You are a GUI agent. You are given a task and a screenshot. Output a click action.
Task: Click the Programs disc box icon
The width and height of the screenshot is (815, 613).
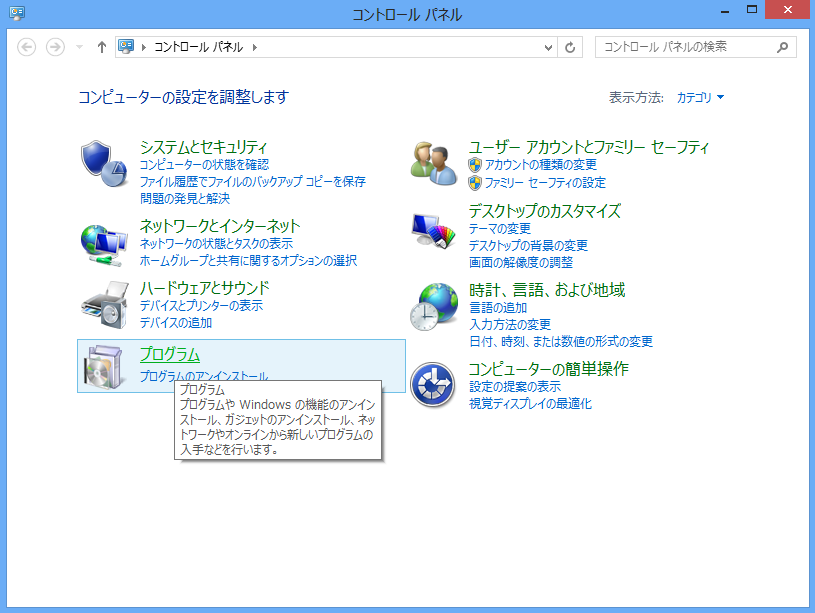(x=106, y=367)
